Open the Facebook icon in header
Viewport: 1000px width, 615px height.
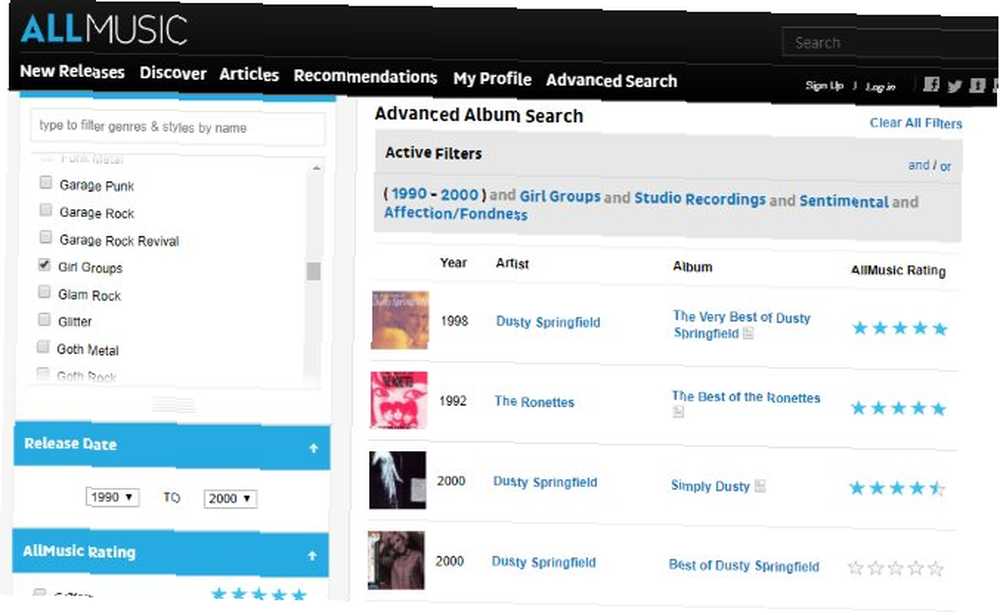tap(931, 84)
